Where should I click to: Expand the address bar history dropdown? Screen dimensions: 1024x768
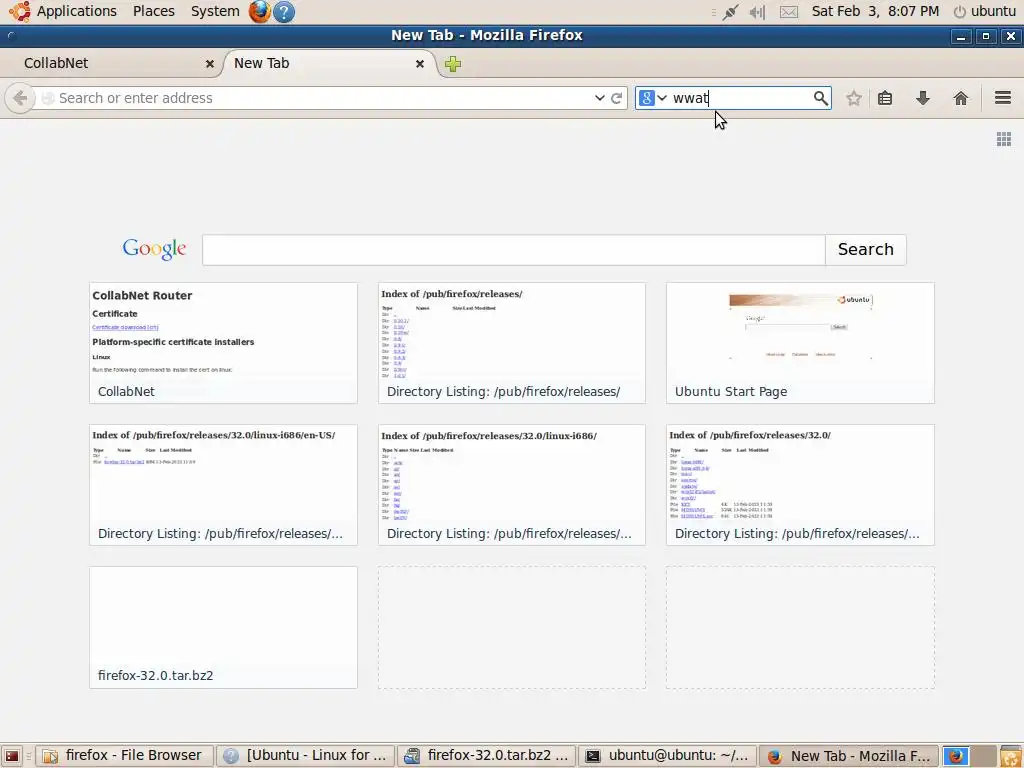coord(600,98)
